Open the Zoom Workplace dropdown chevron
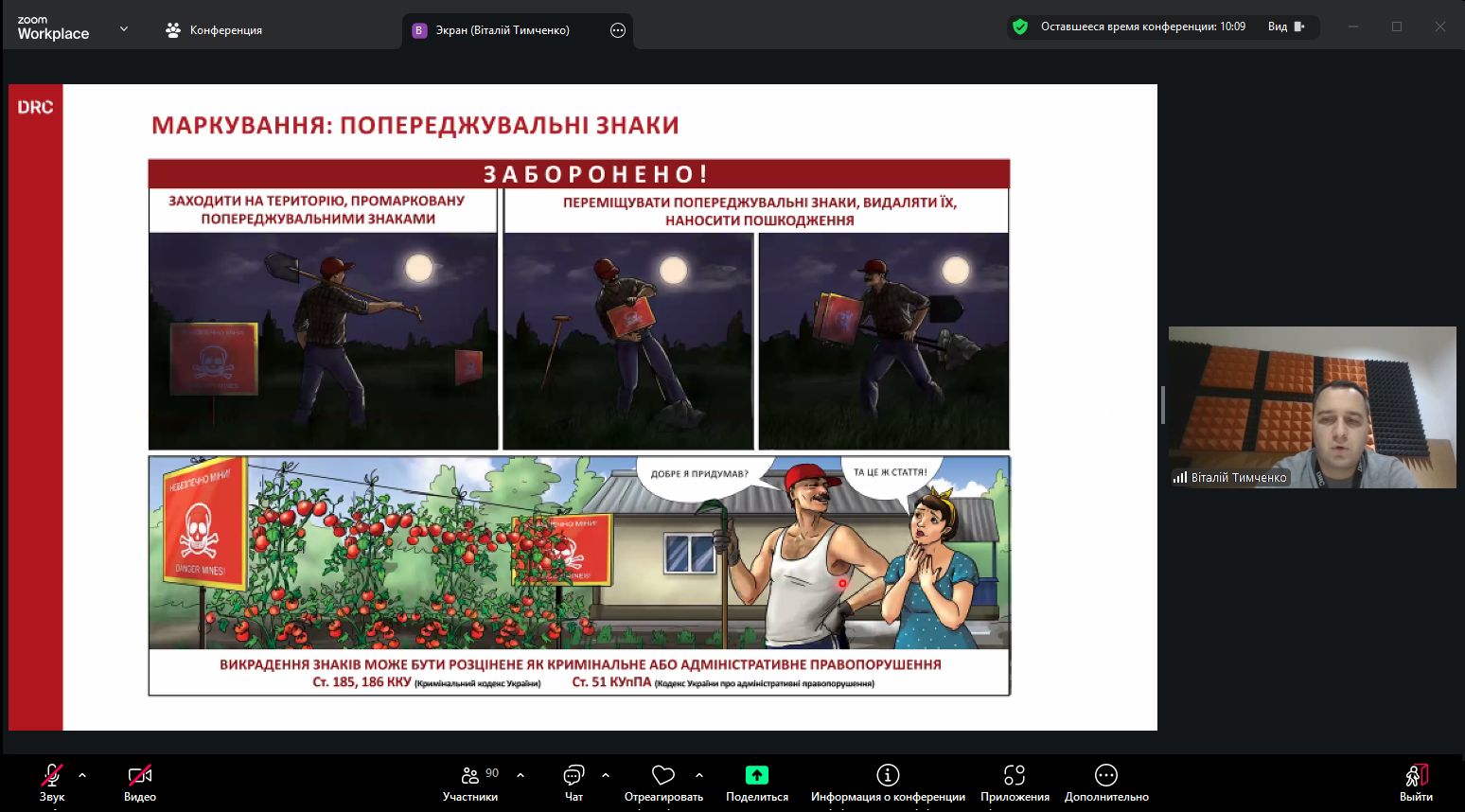The image size is (1465, 812). [x=124, y=29]
